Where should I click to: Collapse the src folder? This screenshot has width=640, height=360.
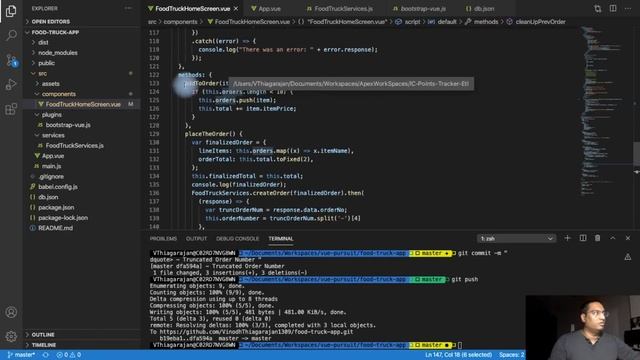pyautogui.click(x=42, y=73)
